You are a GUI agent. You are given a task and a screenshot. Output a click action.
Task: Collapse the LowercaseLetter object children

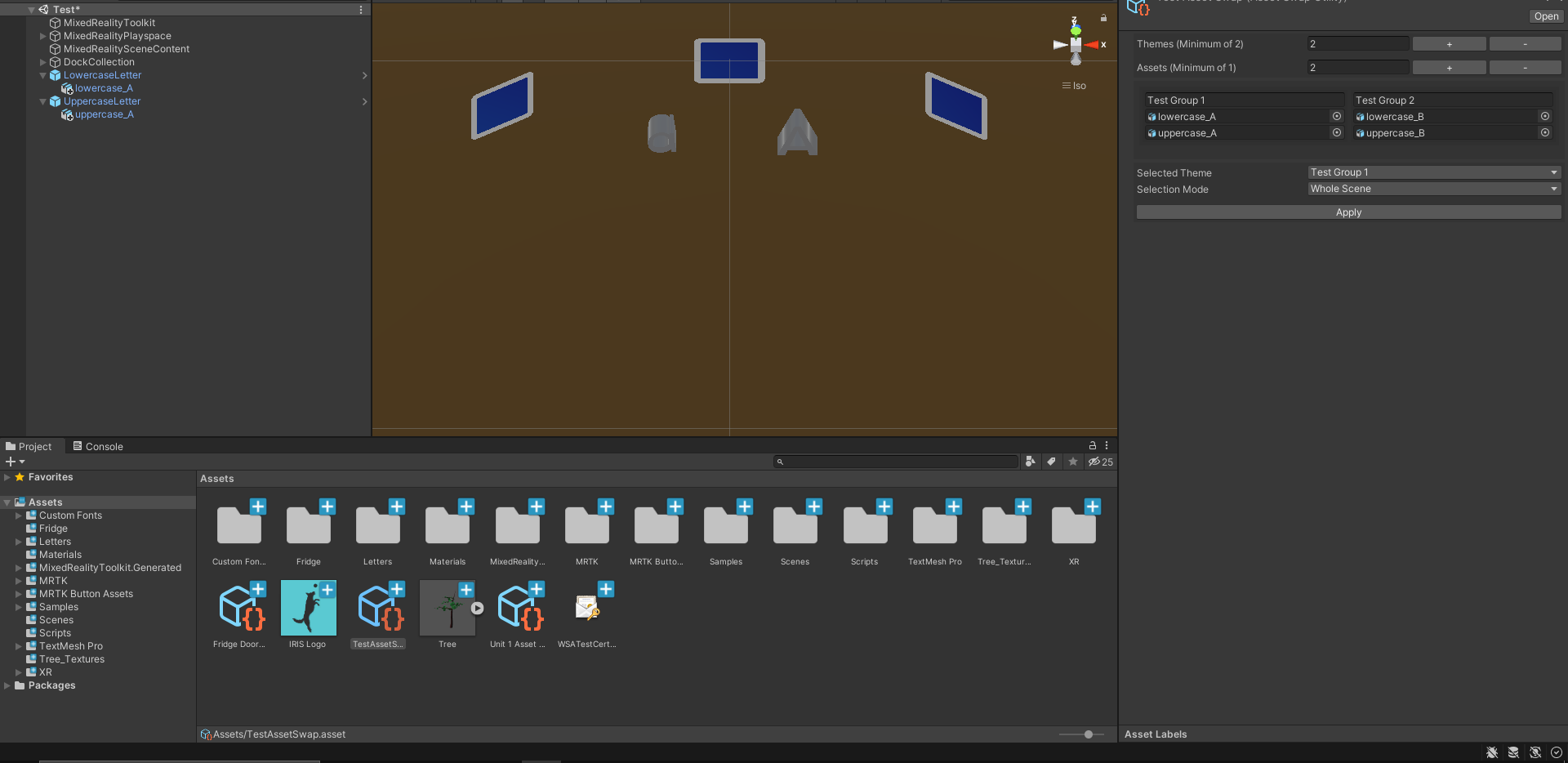coord(43,75)
